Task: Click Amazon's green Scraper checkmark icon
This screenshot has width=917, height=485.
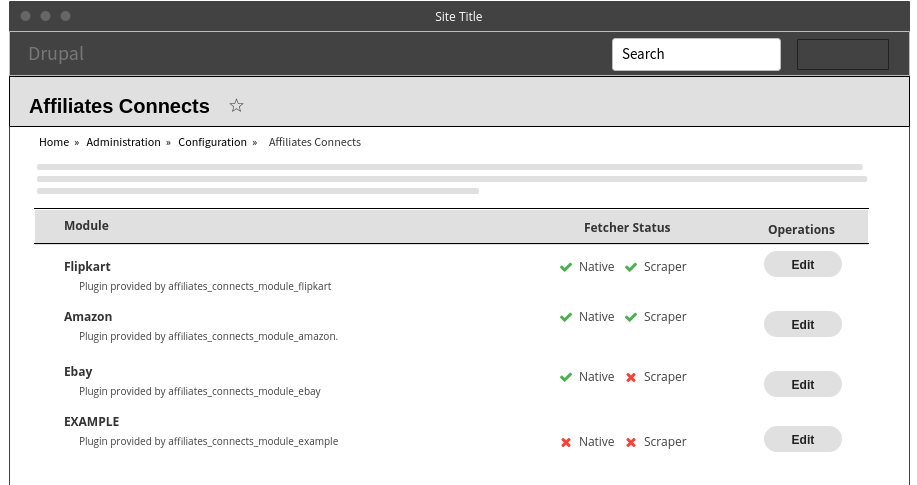Action: 631,317
